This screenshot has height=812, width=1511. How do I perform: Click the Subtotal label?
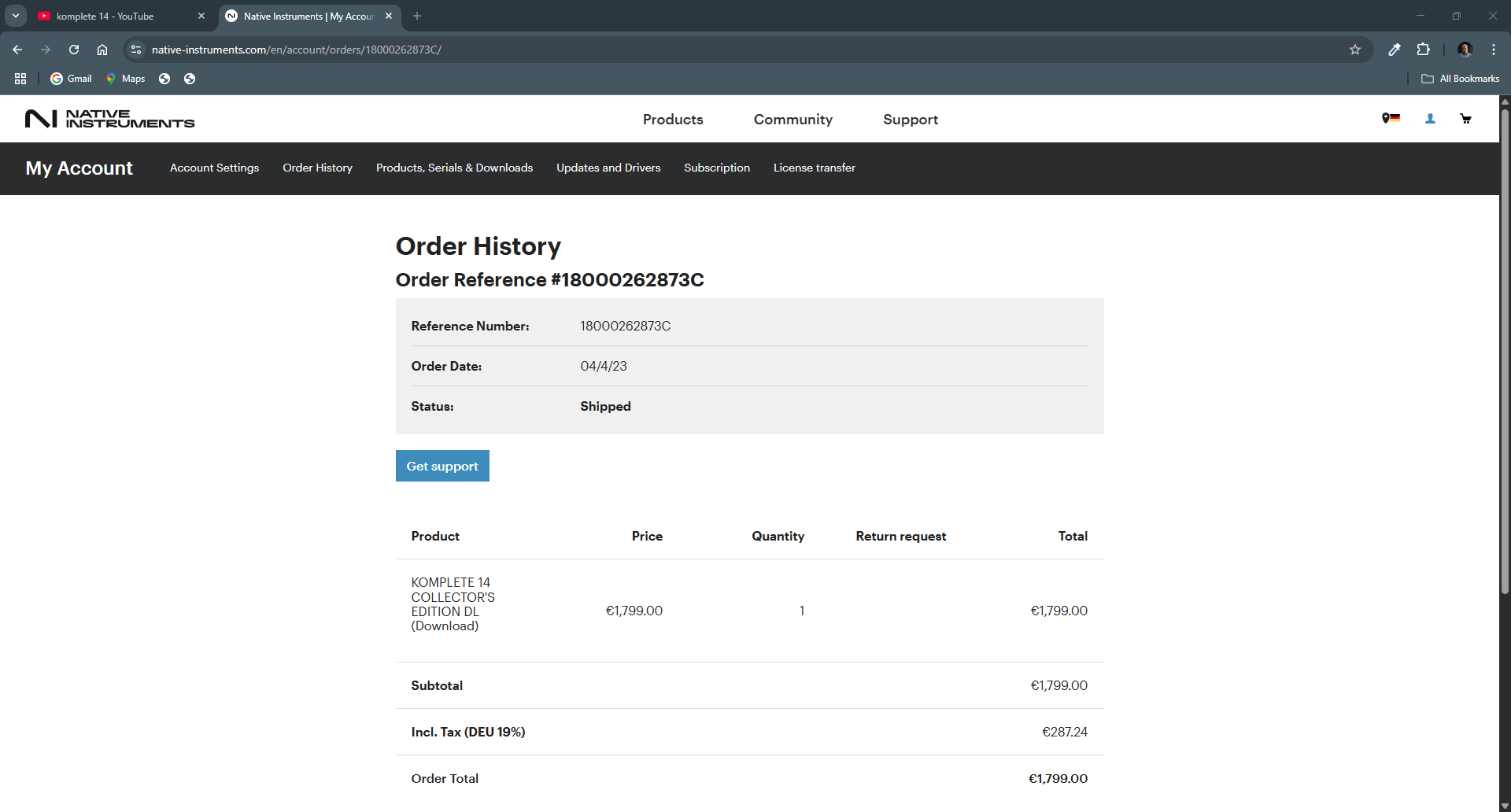pos(437,685)
